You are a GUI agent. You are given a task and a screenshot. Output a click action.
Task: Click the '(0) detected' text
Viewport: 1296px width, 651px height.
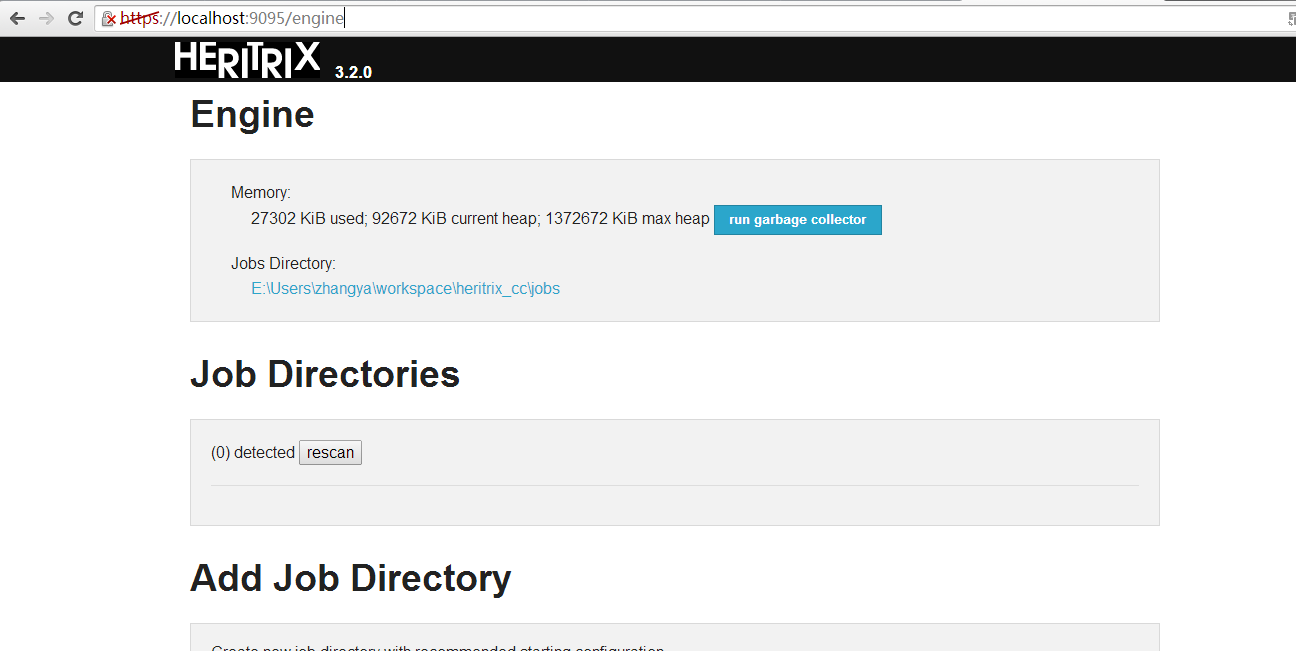click(253, 453)
